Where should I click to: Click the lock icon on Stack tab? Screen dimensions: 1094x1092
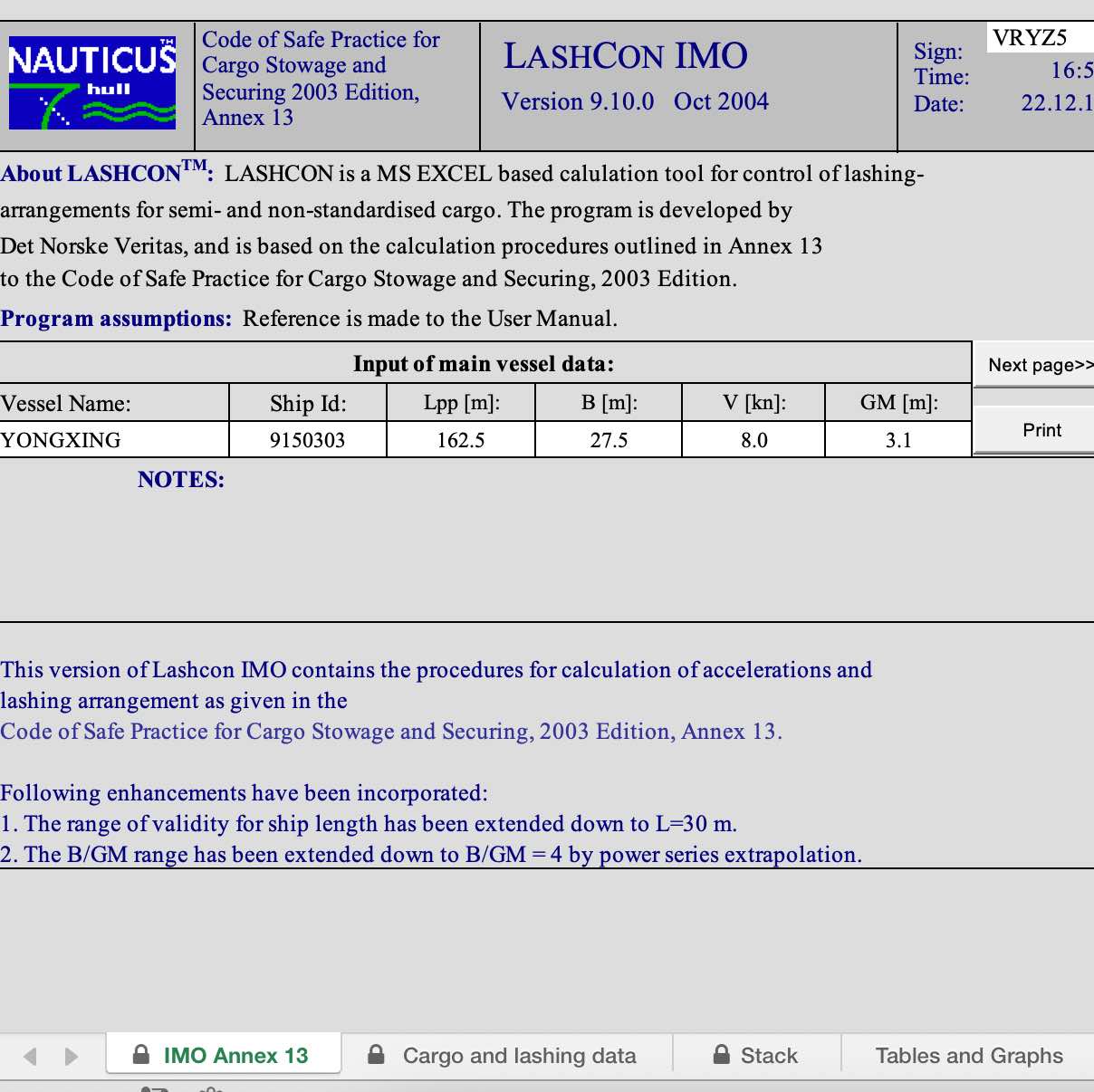coord(722,1055)
